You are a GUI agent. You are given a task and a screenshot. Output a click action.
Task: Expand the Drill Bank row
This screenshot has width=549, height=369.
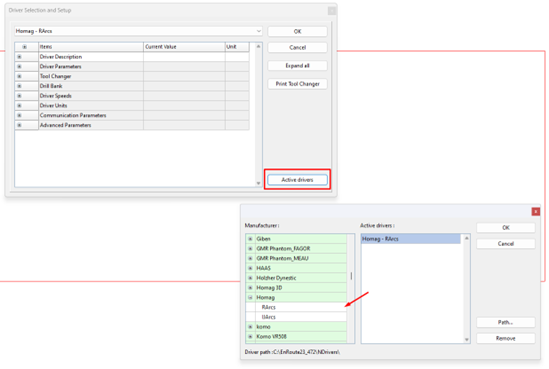tap(19, 86)
